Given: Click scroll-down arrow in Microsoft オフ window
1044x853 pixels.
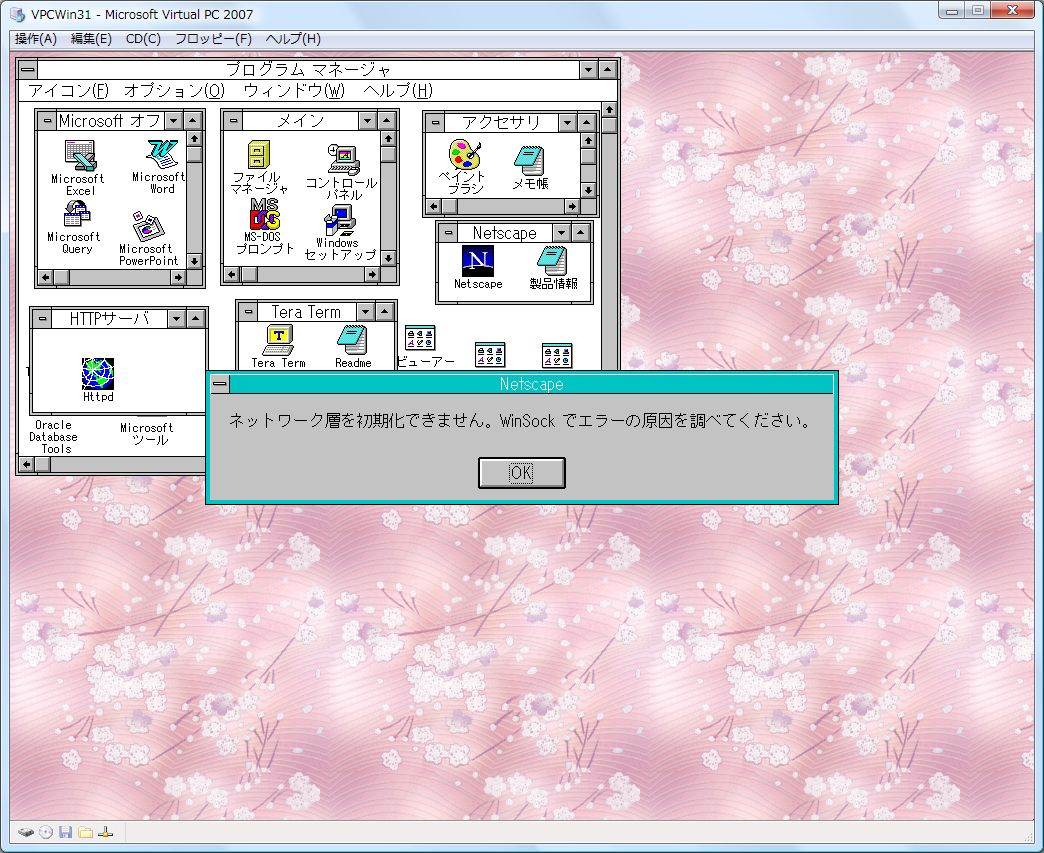Looking at the screenshot, I should (194, 261).
